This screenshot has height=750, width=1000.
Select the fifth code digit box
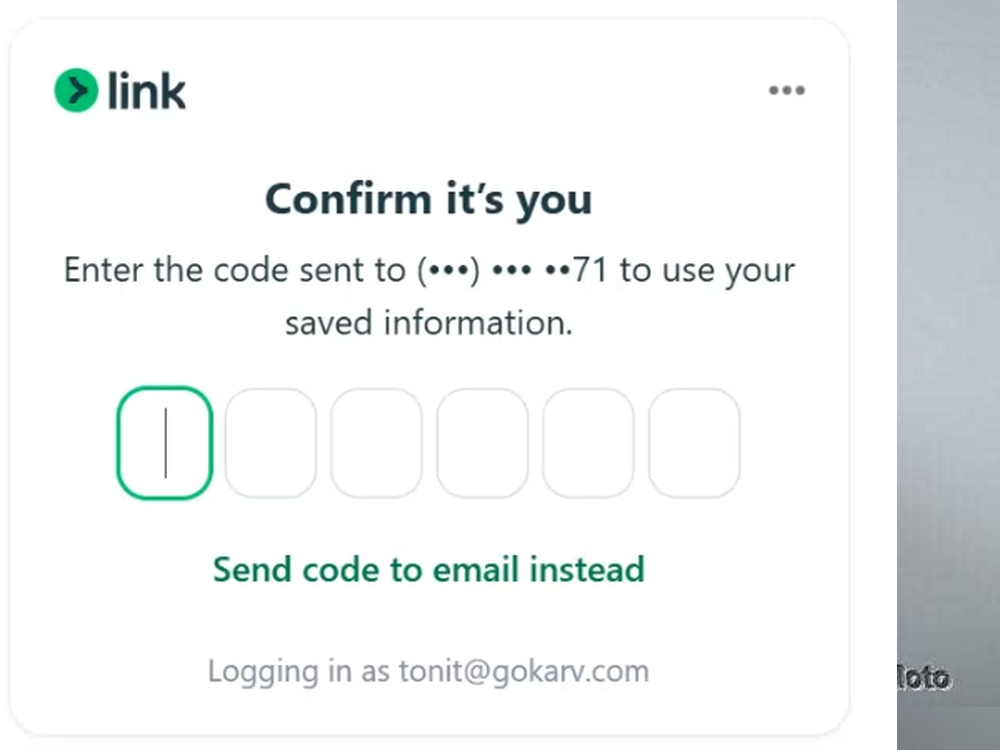588,443
